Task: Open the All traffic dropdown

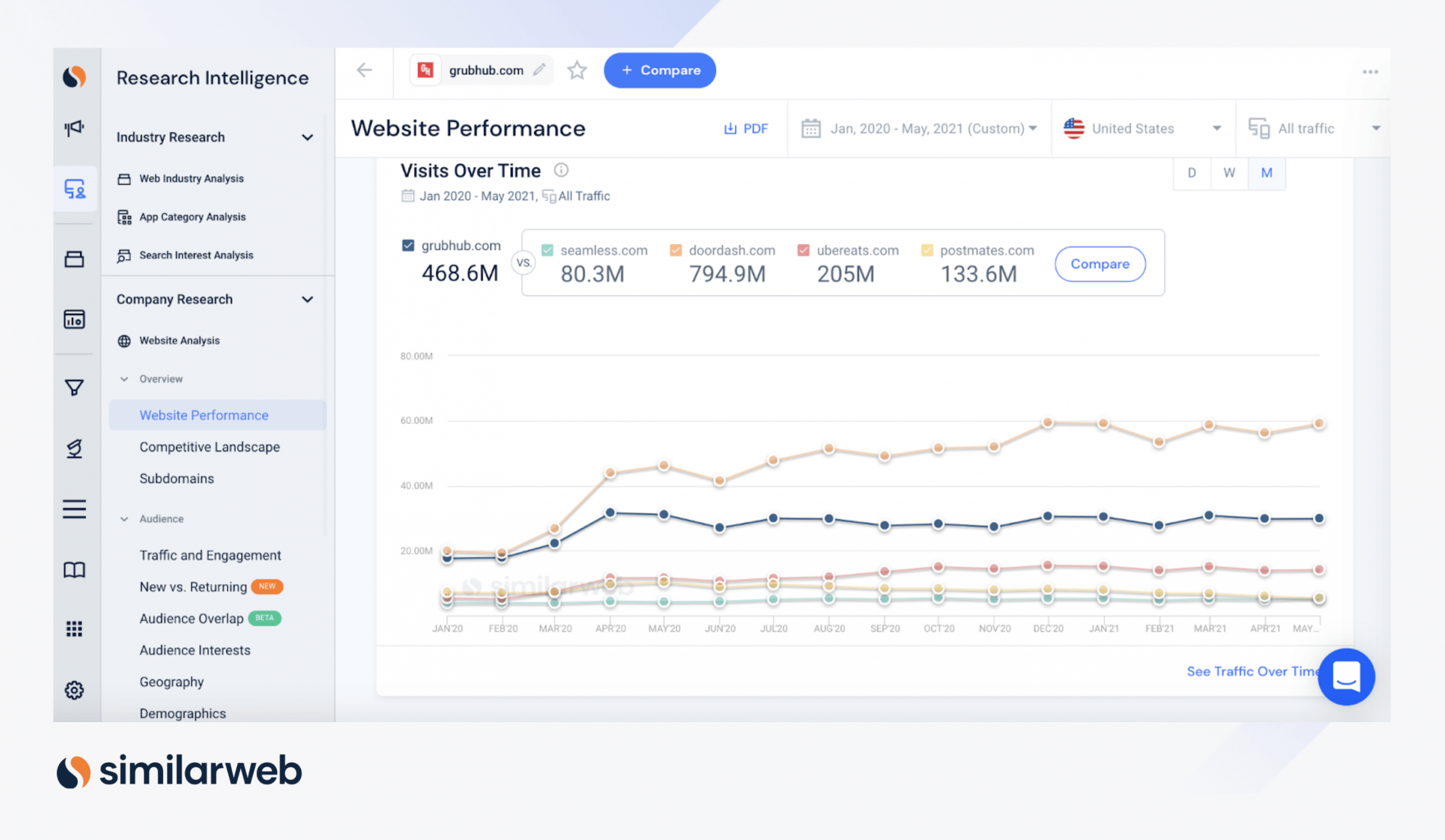Action: tap(1313, 129)
